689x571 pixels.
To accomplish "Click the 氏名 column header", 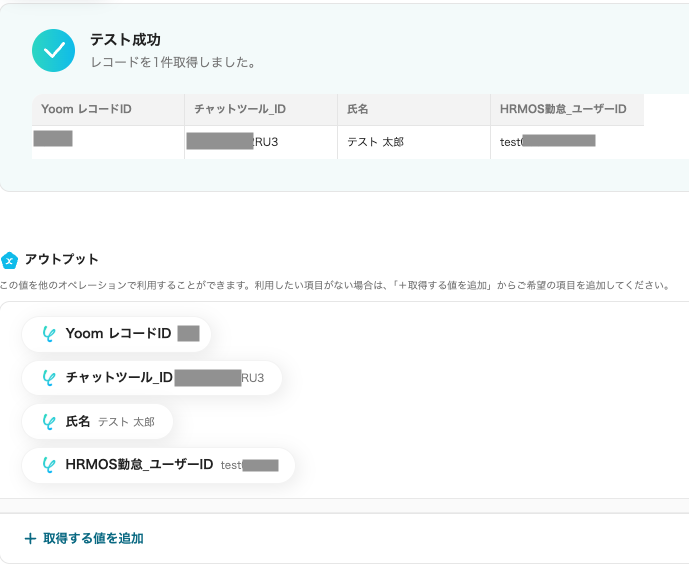I will 414,109.
